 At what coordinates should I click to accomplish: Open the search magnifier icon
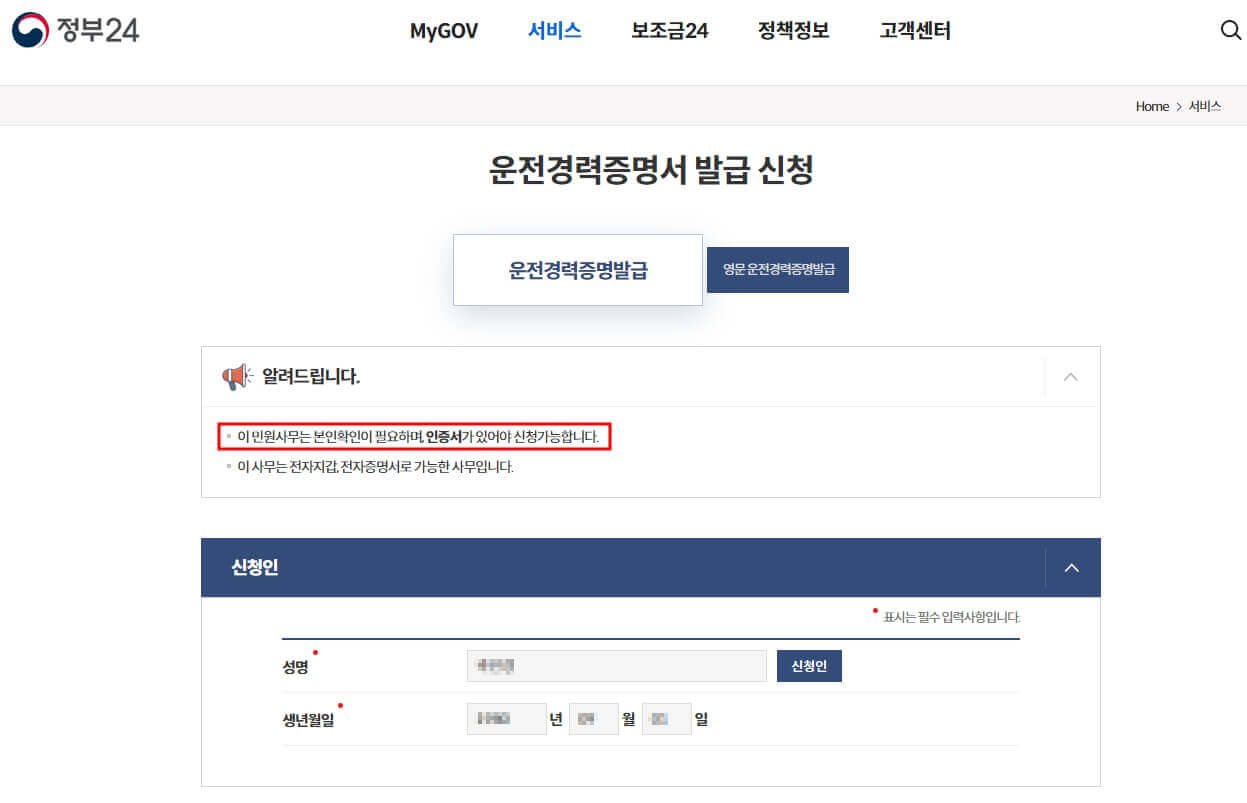[x=1229, y=30]
